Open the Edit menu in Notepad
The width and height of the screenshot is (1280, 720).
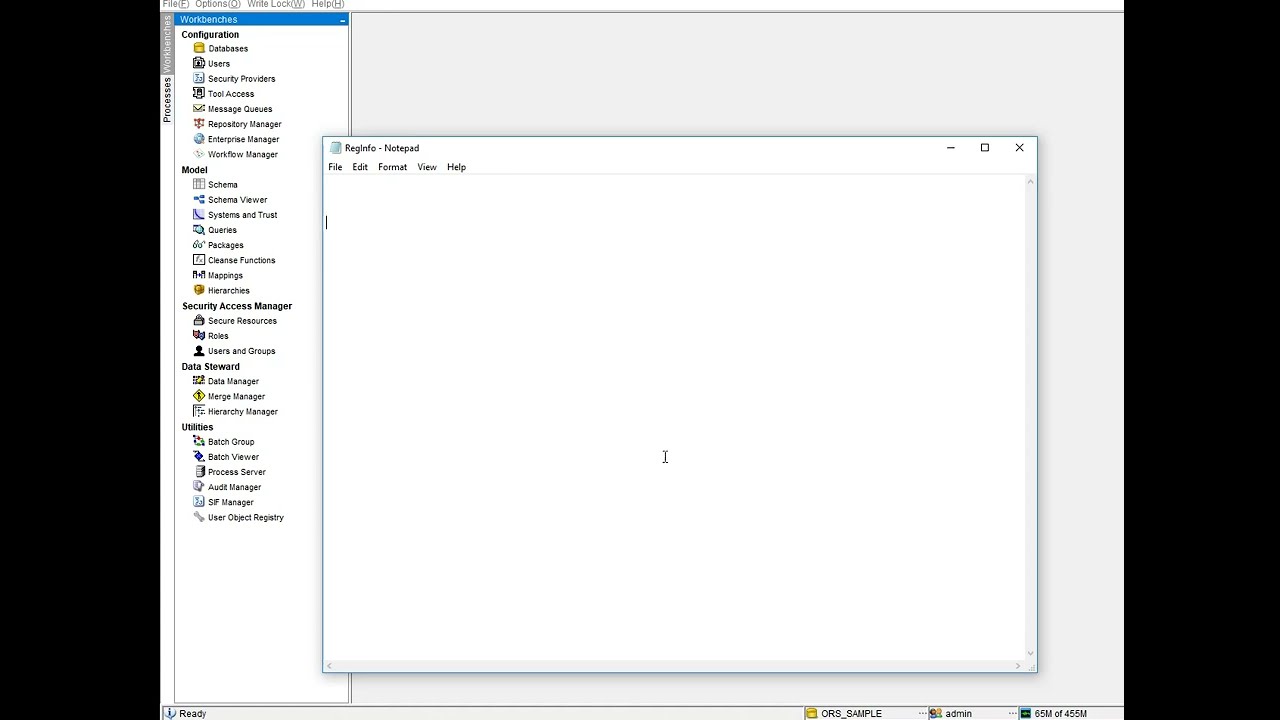coord(360,167)
